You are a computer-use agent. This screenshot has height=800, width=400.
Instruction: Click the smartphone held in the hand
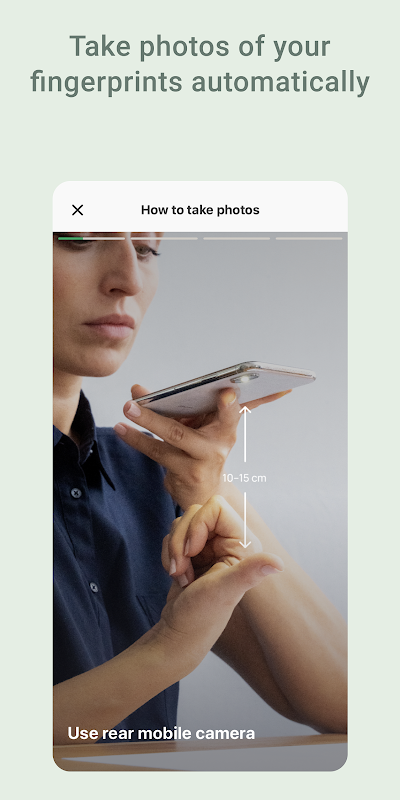coord(226,387)
